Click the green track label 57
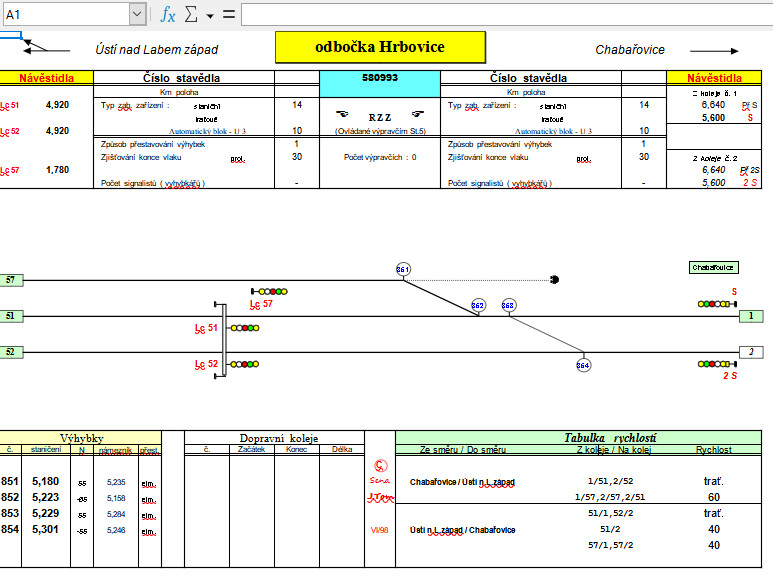The height and width of the screenshot is (576, 773). click(11, 280)
